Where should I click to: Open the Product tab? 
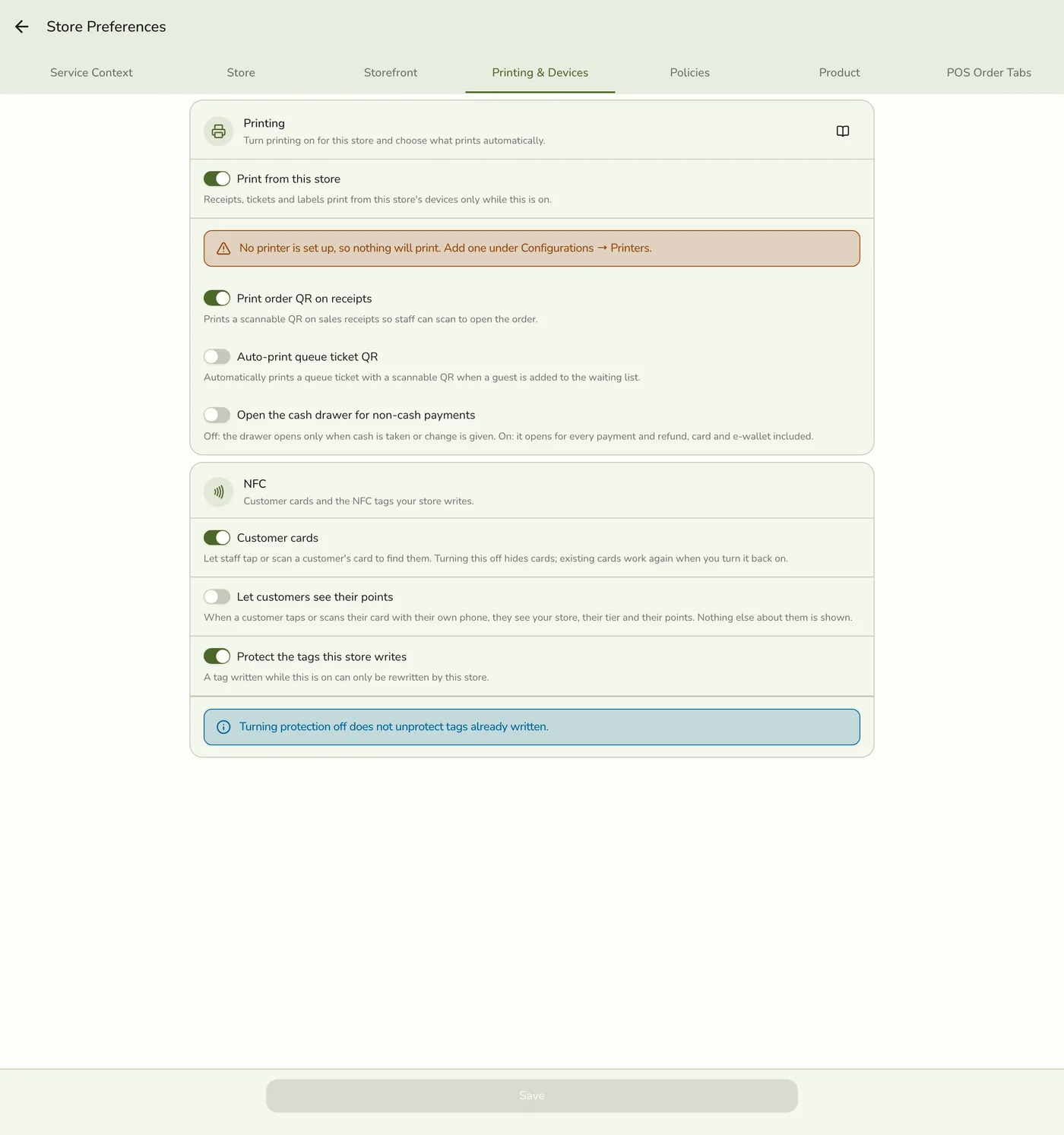click(839, 73)
